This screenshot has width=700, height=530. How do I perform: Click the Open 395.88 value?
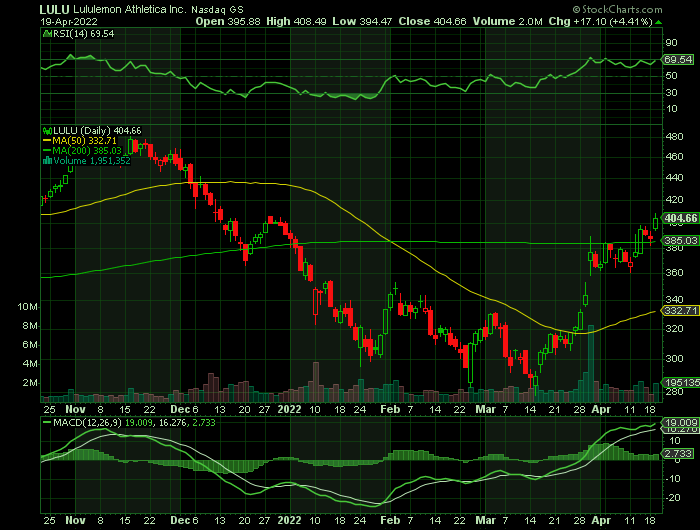point(228,21)
